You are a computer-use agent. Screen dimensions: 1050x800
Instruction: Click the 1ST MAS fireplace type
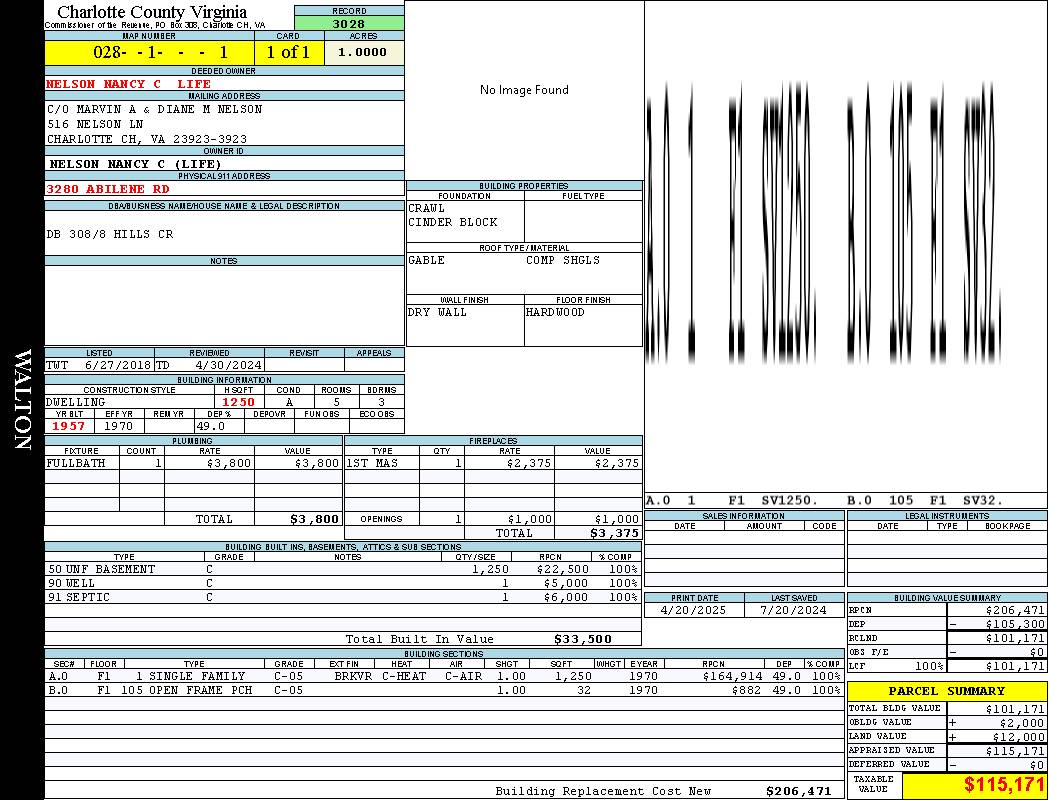(372, 463)
